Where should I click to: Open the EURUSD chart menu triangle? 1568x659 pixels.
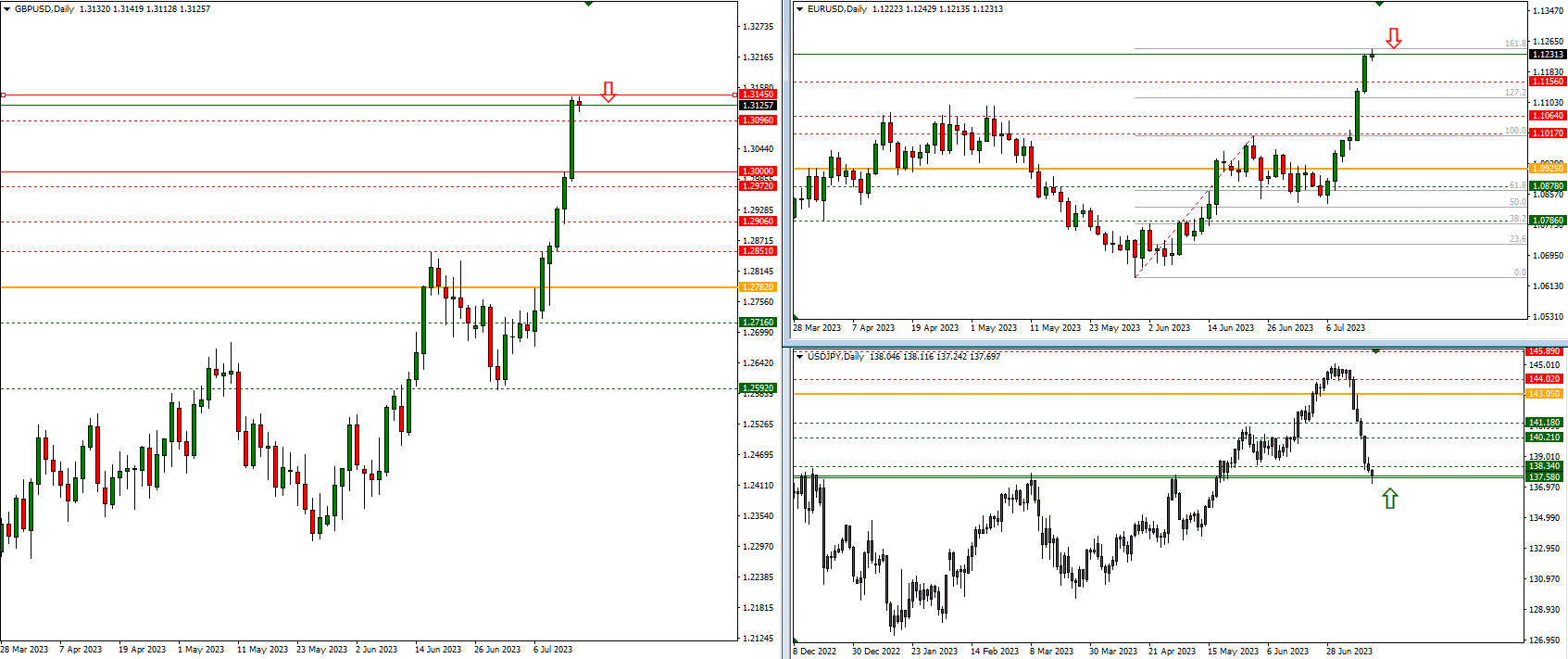[801, 9]
